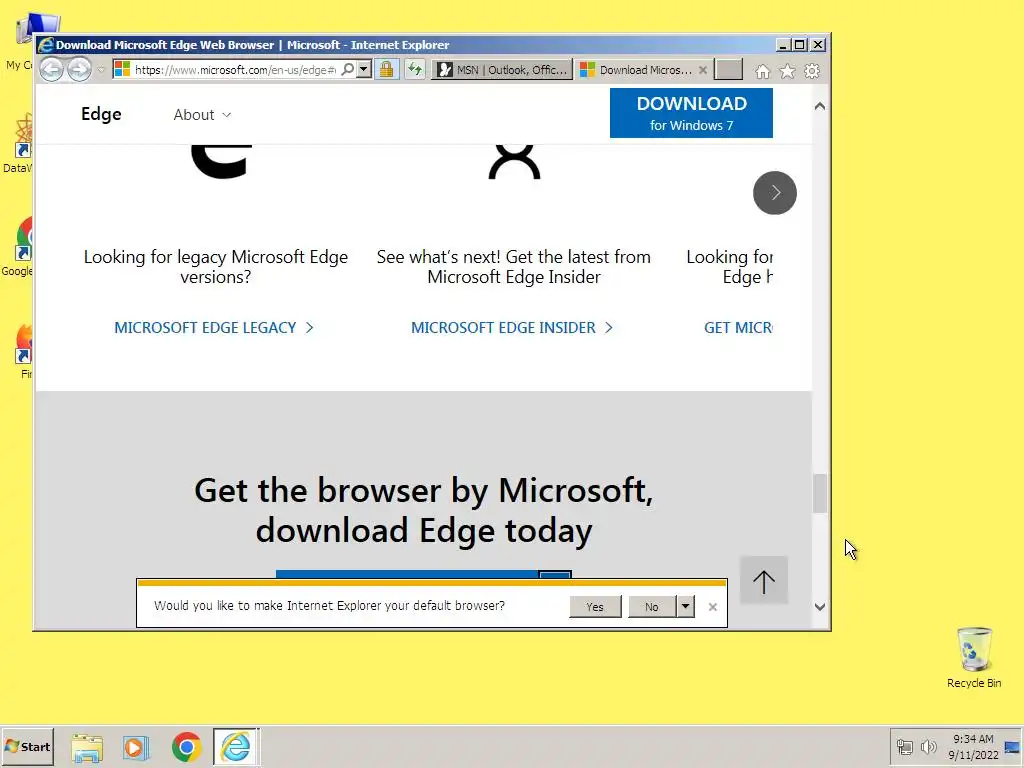Advance carousel with the right arrow circle

[775, 193]
